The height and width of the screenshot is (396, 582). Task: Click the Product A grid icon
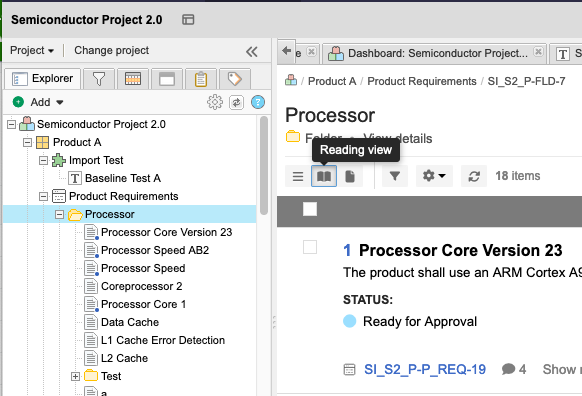pos(43,142)
